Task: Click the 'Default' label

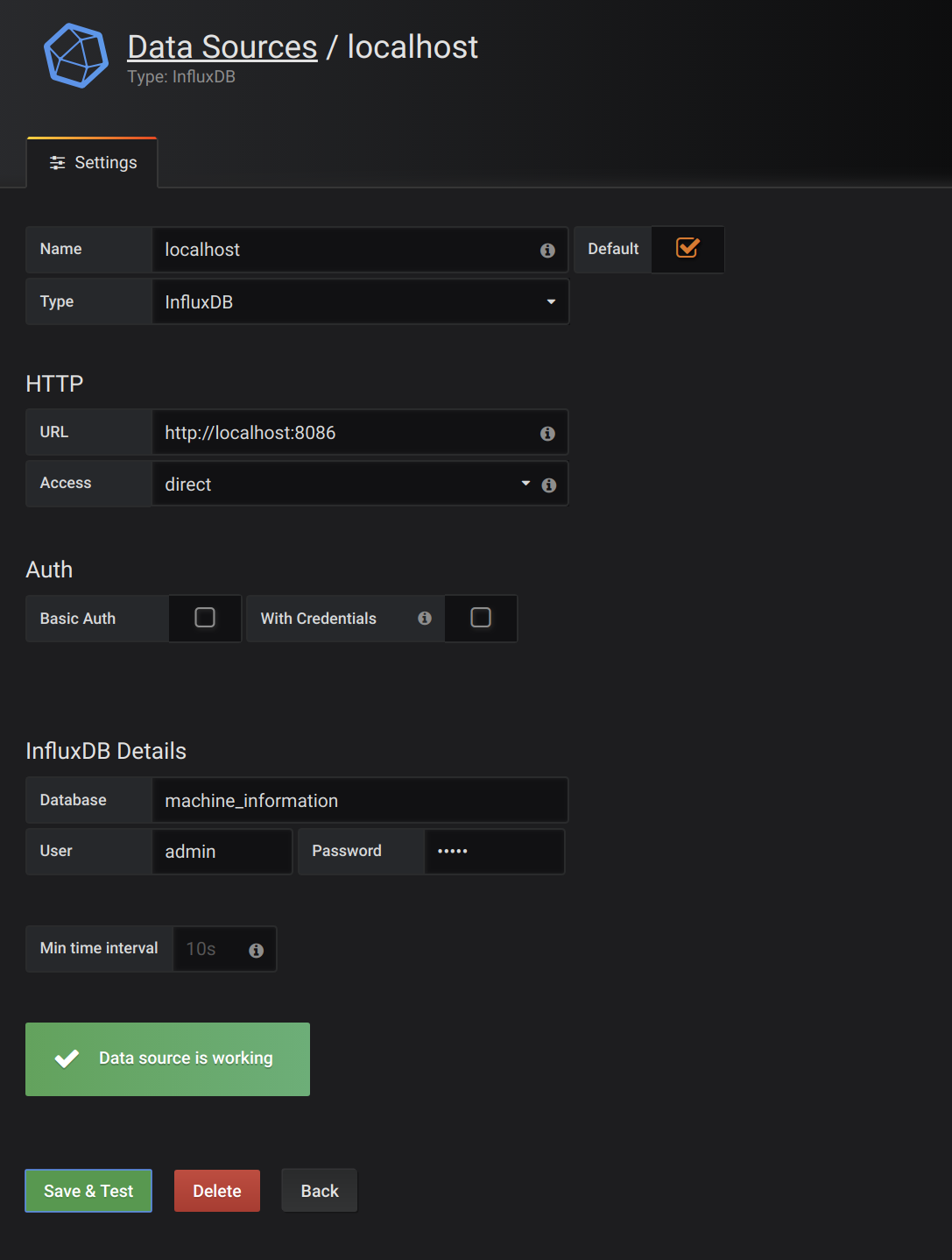Action: tap(613, 249)
